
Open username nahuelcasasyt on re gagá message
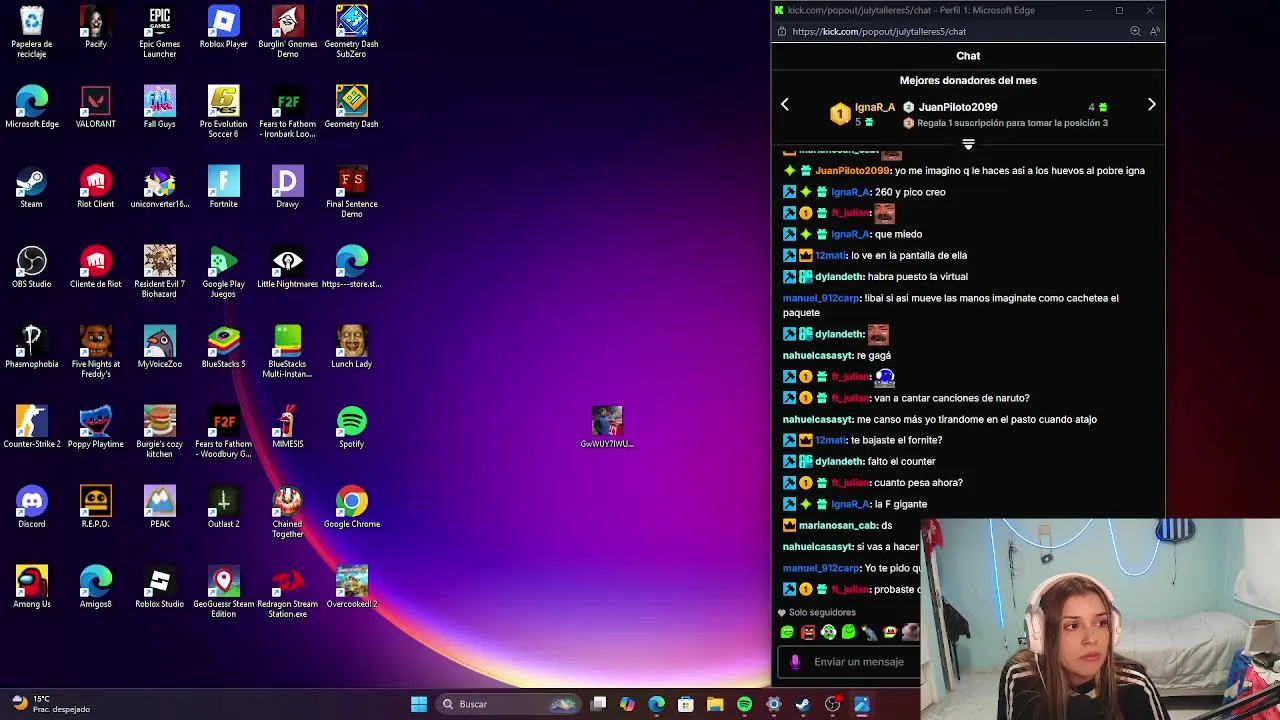point(818,356)
